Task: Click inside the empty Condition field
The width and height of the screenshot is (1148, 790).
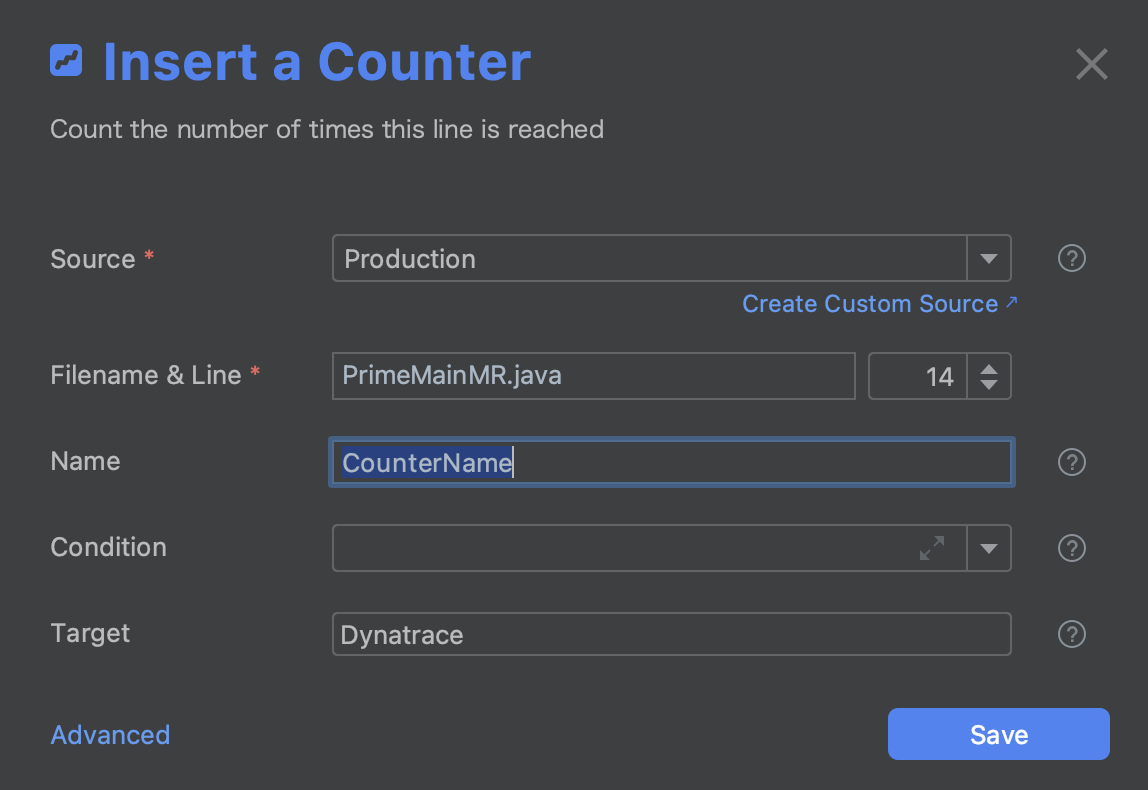Action: click(620, 548)
